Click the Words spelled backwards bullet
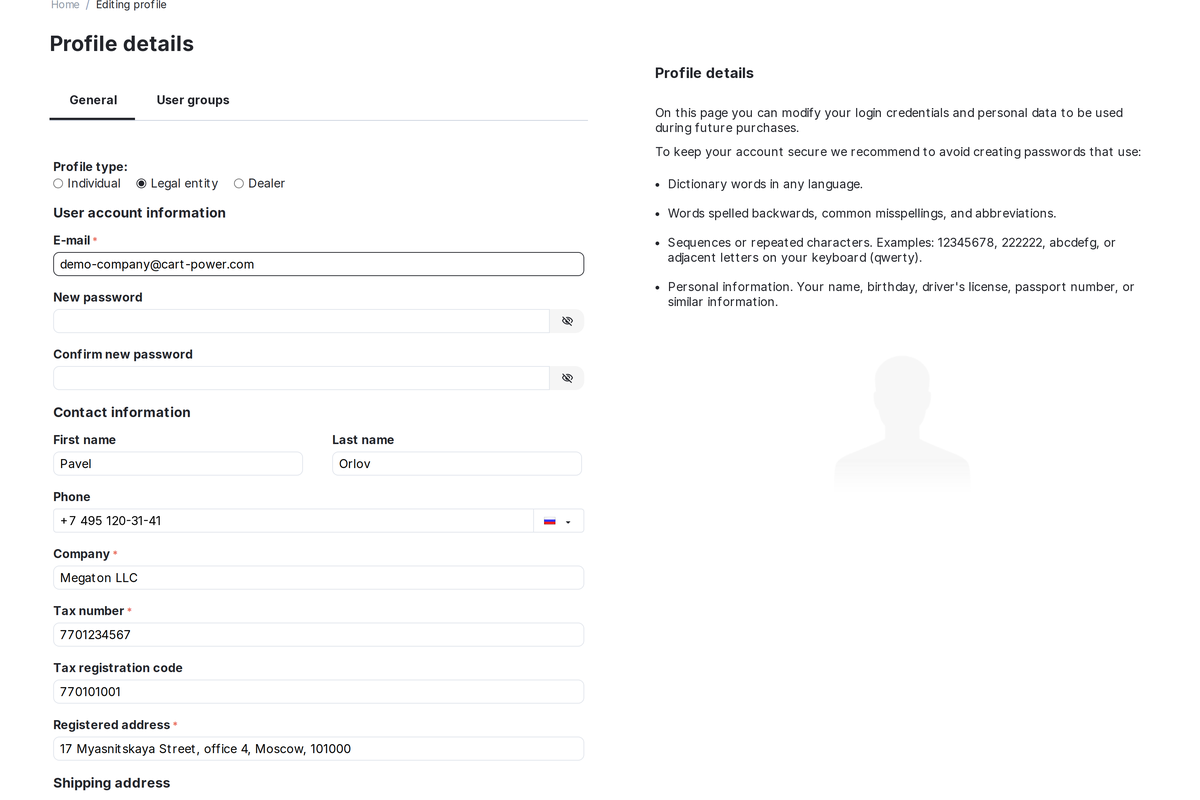The height and width of the screenshot is (800, 1200). (862, 213)
